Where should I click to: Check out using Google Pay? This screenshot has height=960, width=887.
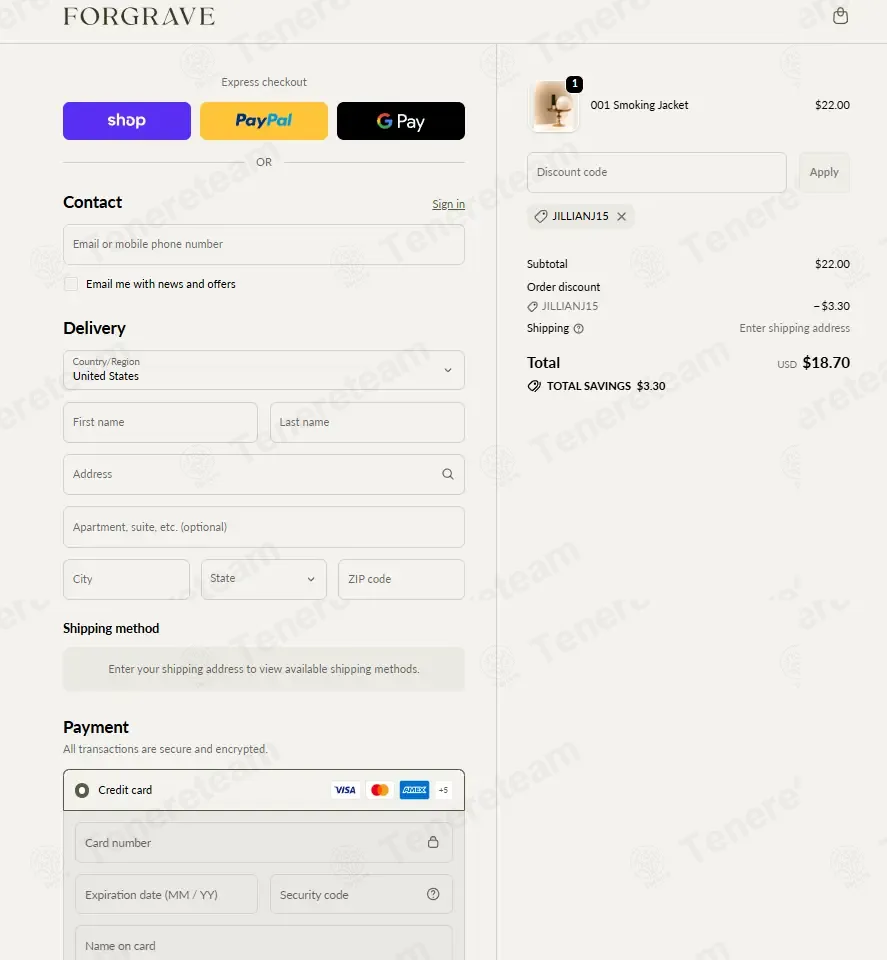click(401, 121)
